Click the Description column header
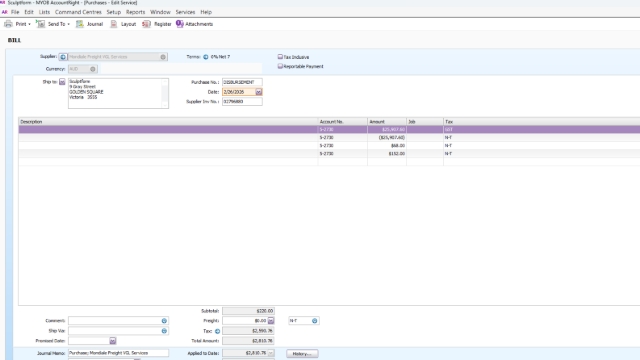The image size is (640, 360). click(168, 122)
